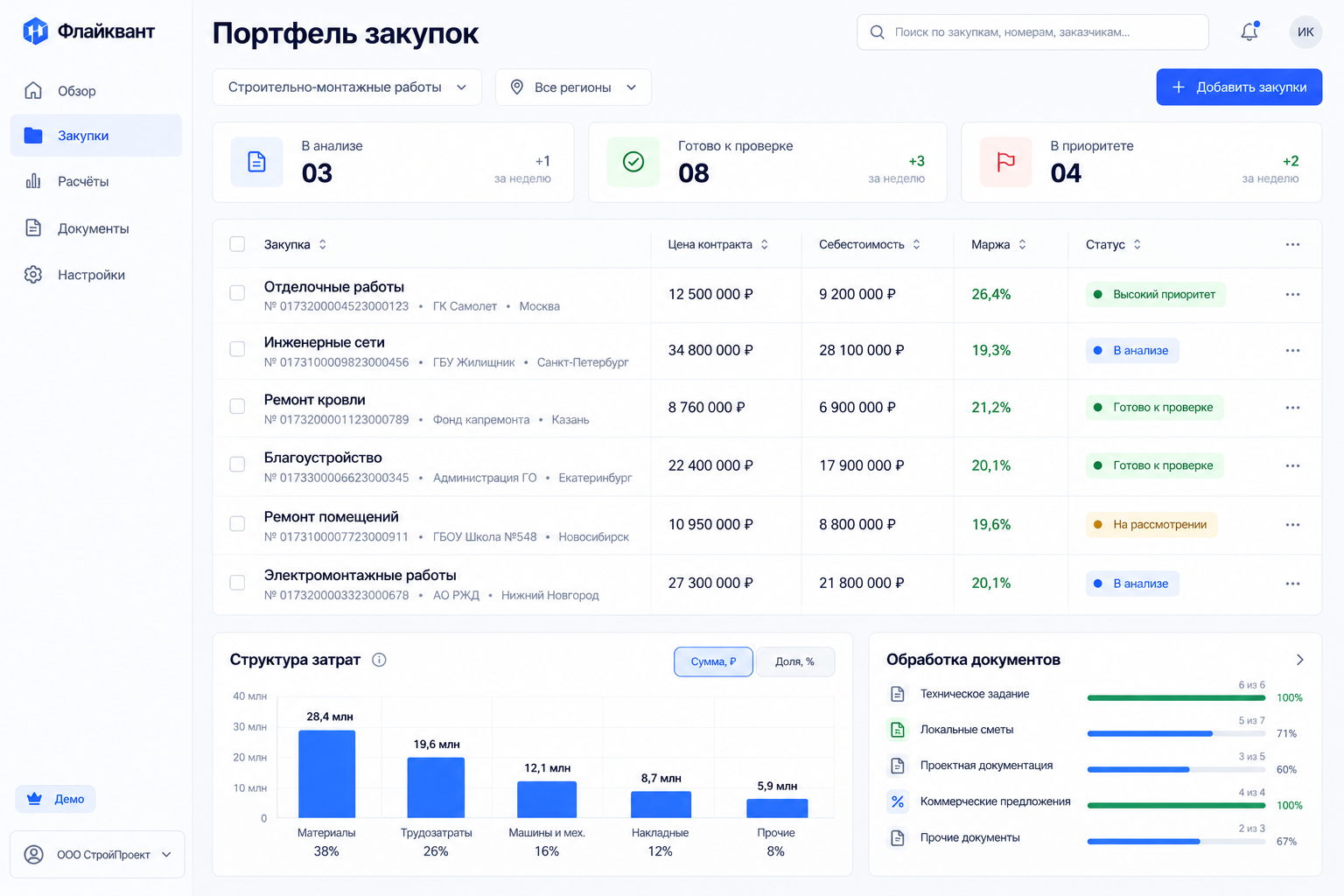
Task: Check the Ремонт кровли row checkbox
Action: pyautogui.click(x=237, y=407)
